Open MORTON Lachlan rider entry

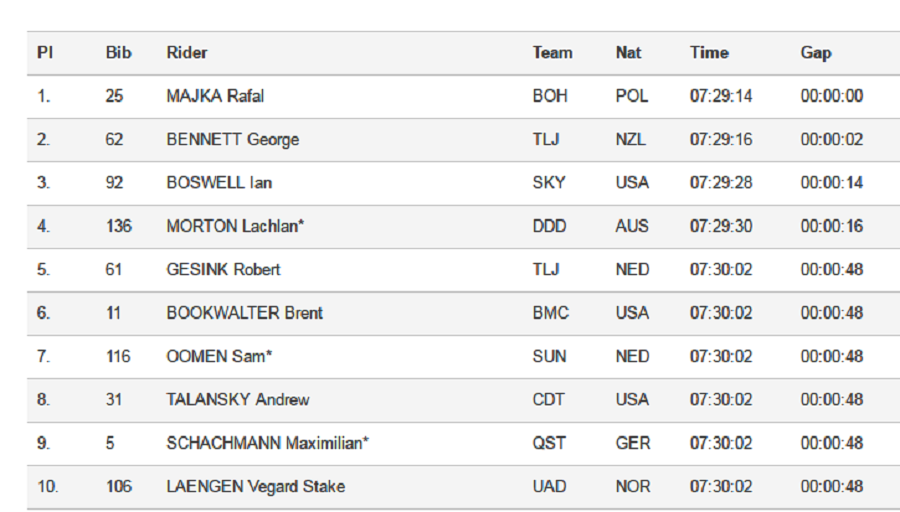click(235, 226)
